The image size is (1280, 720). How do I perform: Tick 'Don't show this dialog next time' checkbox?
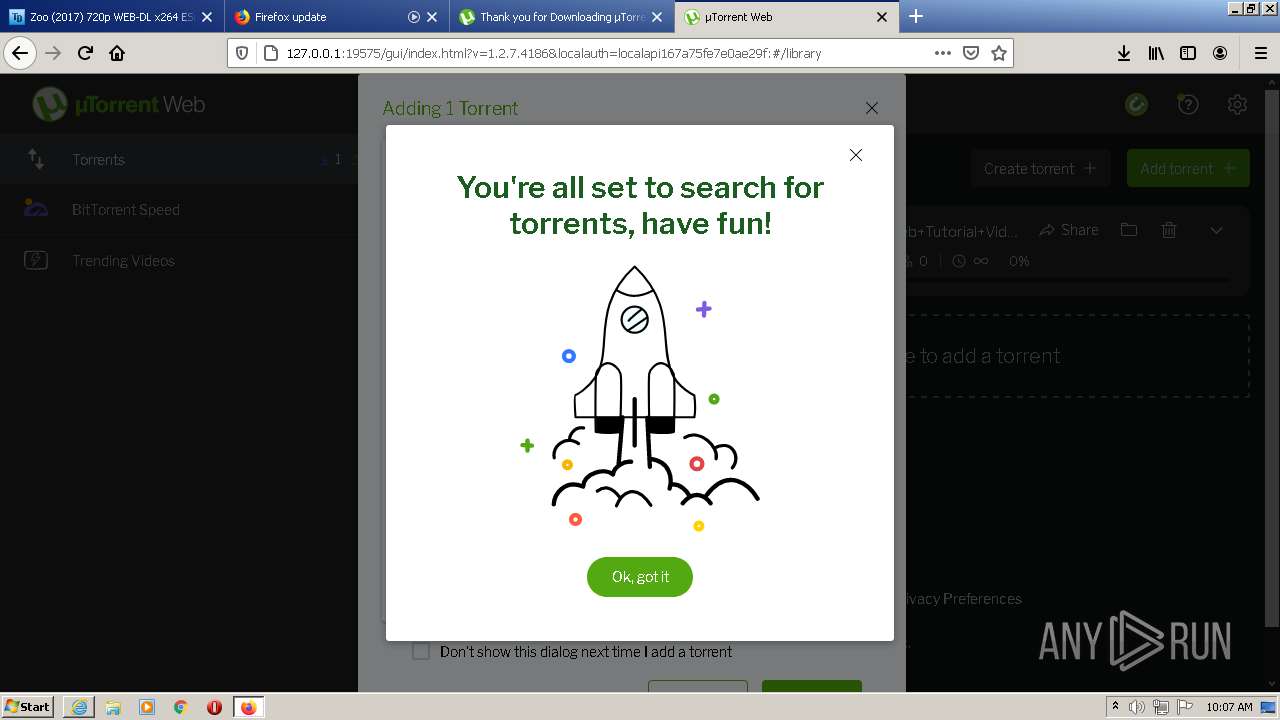pos(421,651)
